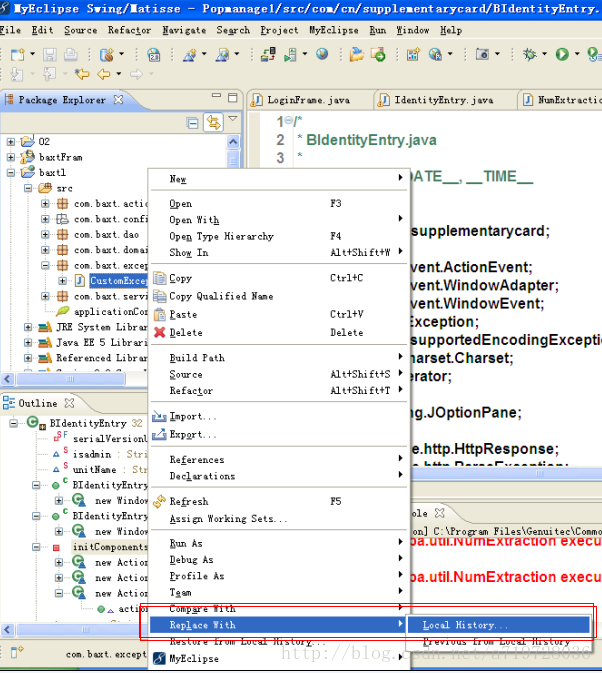This screenshot has height=673, width=602.
Task: Click the deploy server toolbar icon
Action: tap(268, 54)
